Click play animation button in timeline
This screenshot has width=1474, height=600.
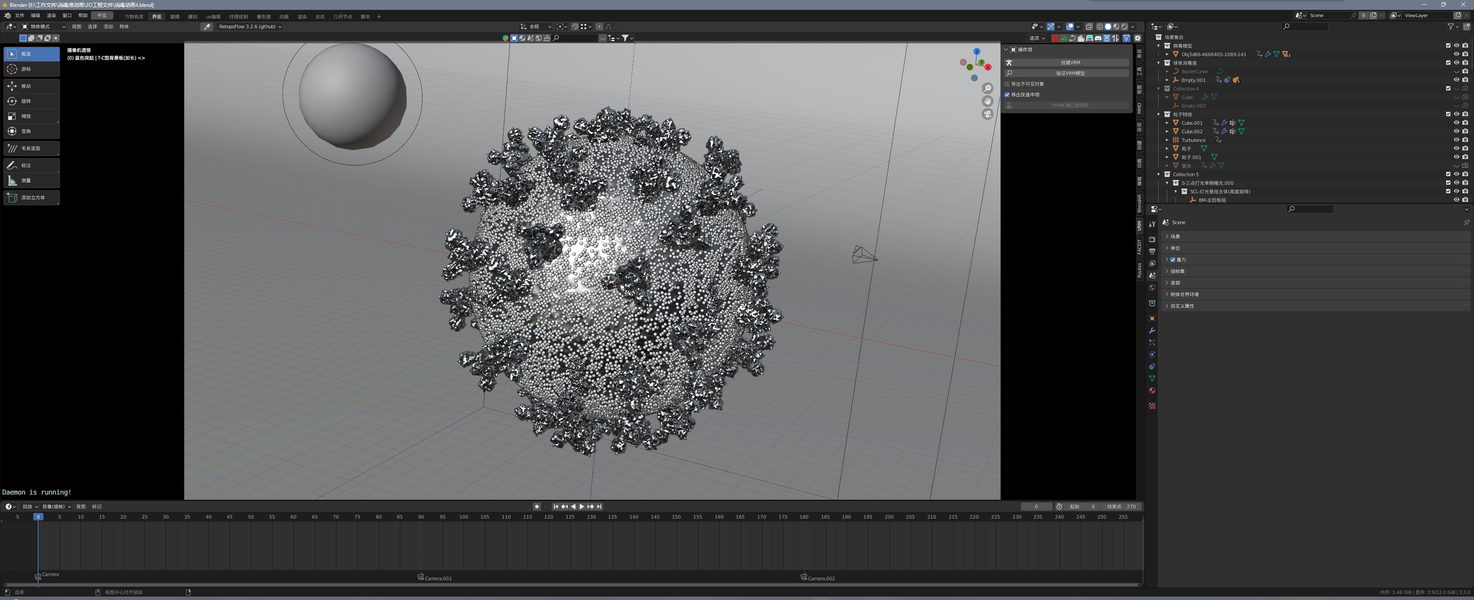pos(582,507)
